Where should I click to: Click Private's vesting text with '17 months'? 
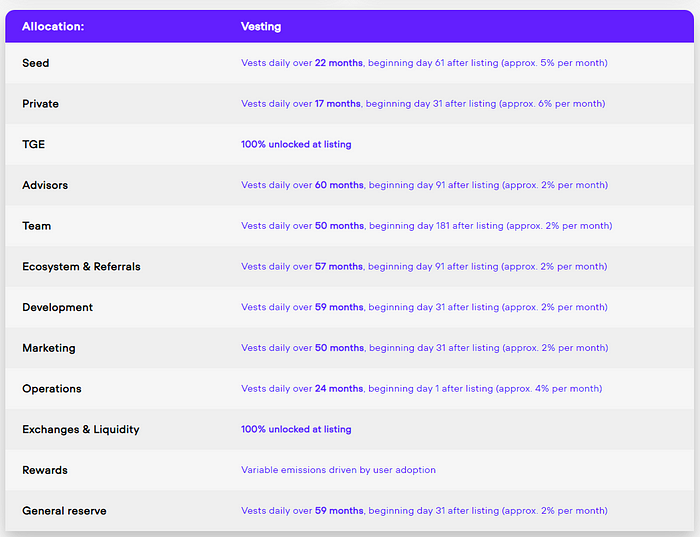coord(423,104)
